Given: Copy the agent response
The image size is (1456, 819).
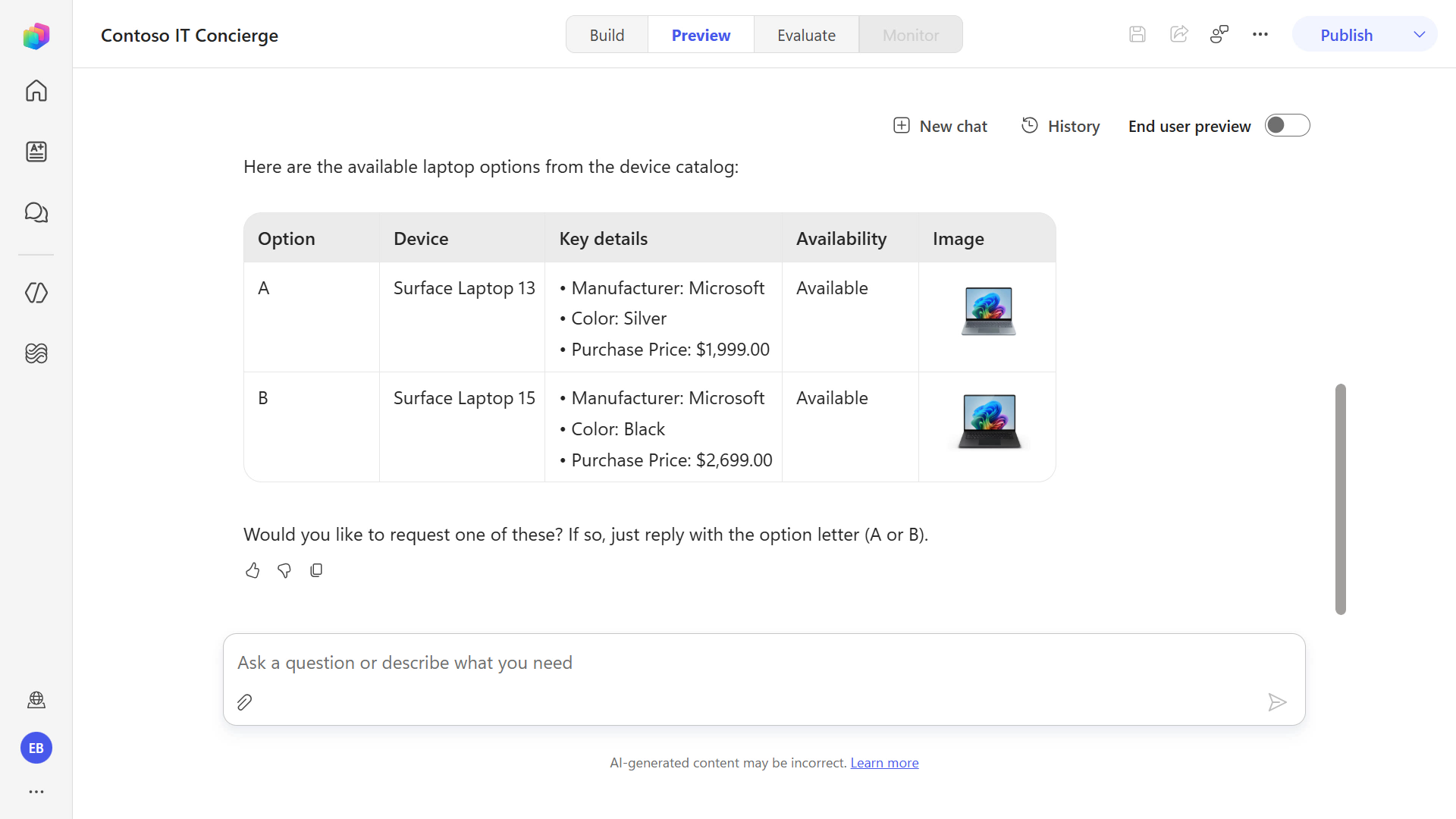Looking at the screenshot, I should [x=316, y=570].
